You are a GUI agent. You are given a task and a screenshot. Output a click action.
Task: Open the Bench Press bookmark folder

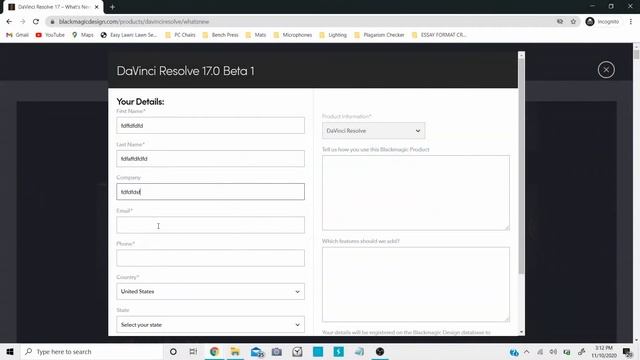point(220,35)
